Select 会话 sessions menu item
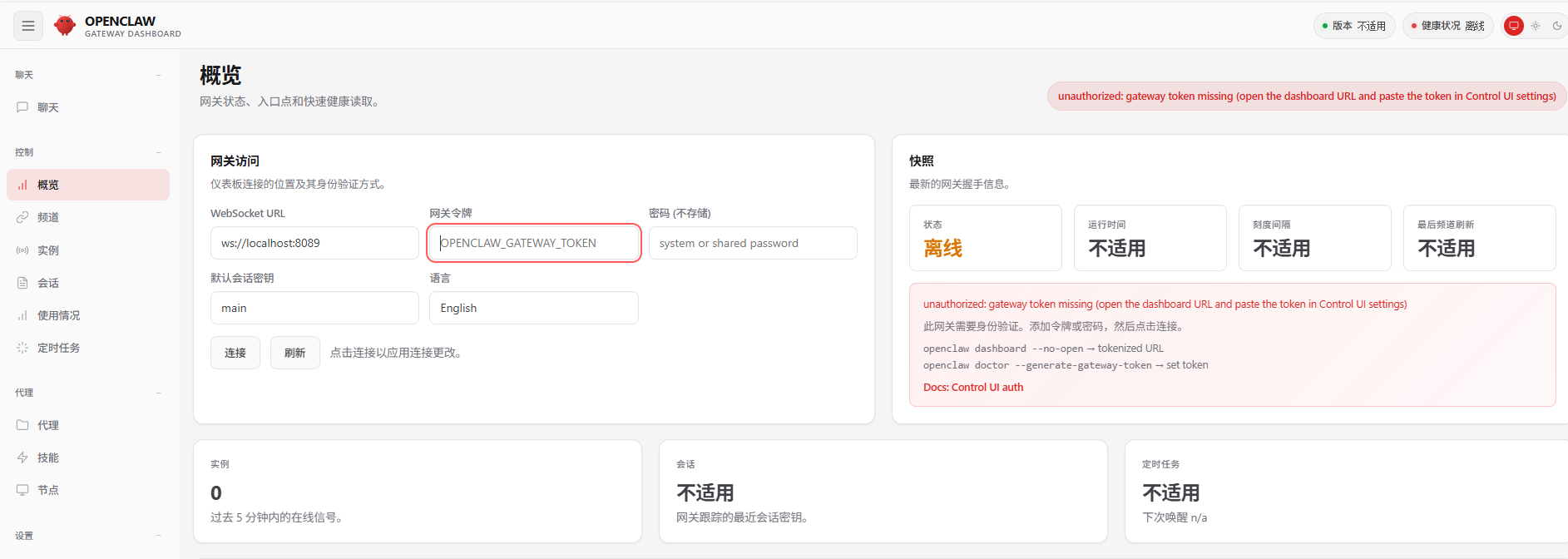This screenshot has height=559, width=1568. pos(88,283)
